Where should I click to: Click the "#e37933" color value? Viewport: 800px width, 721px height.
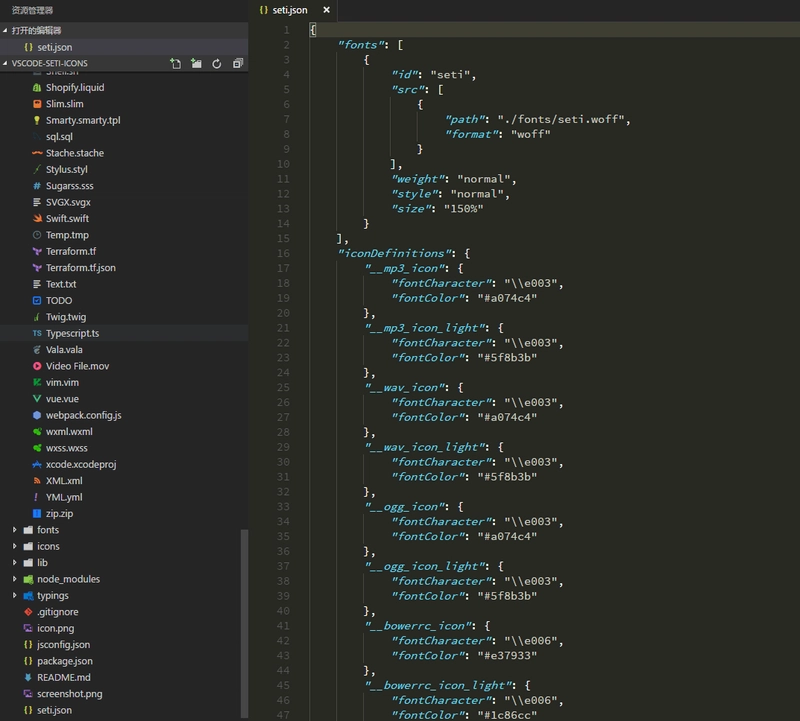[x=507, y=655]
